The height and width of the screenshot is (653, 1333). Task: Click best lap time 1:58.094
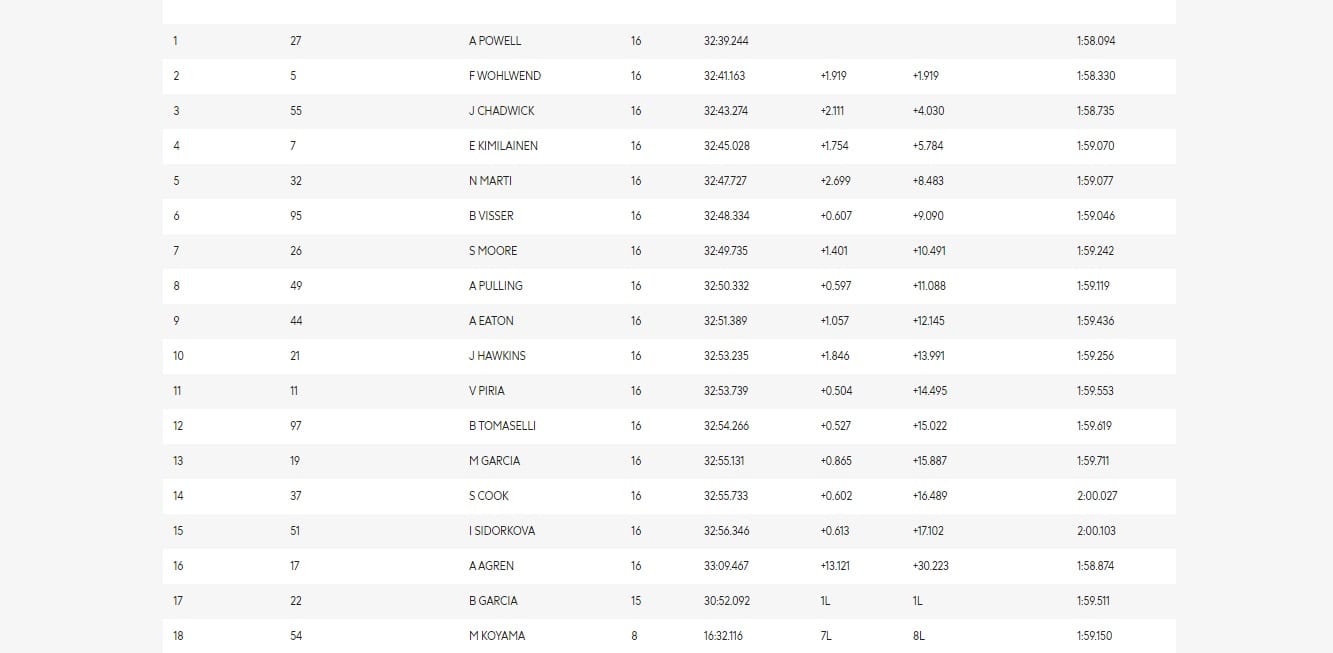pyautogui.click(x=1095, y=41)
